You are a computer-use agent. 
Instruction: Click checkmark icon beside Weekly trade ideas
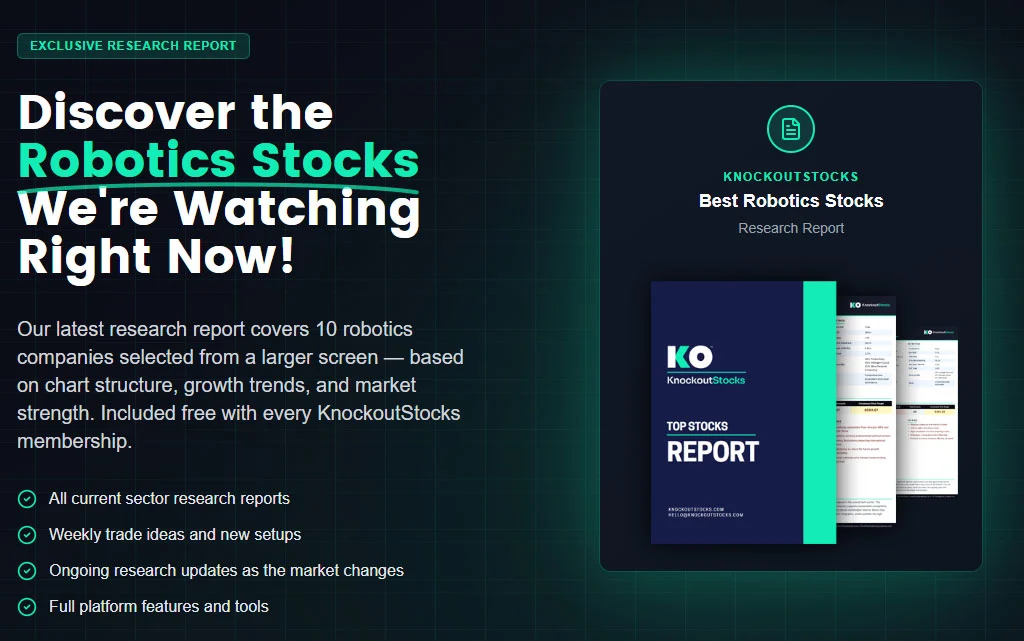(x=27, y=534)
